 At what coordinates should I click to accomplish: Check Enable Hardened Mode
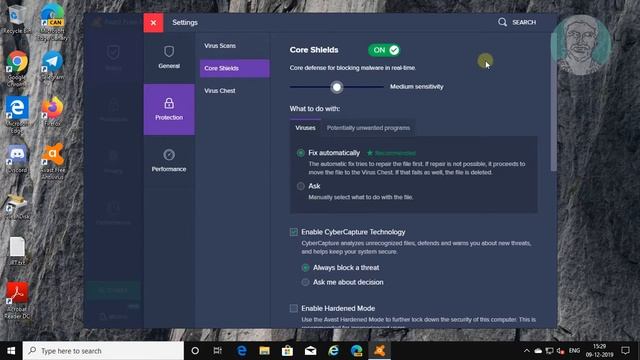(x=293, y=308)
